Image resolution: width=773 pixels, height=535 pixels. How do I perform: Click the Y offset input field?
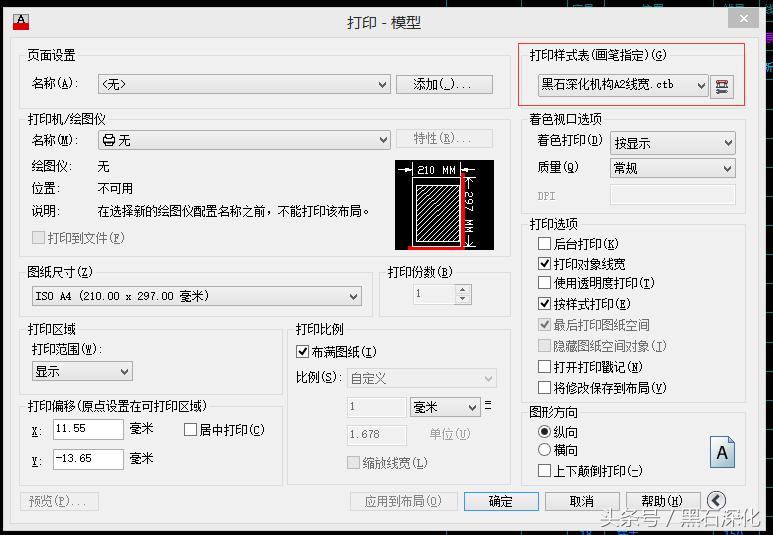click(x=88, y=459)
